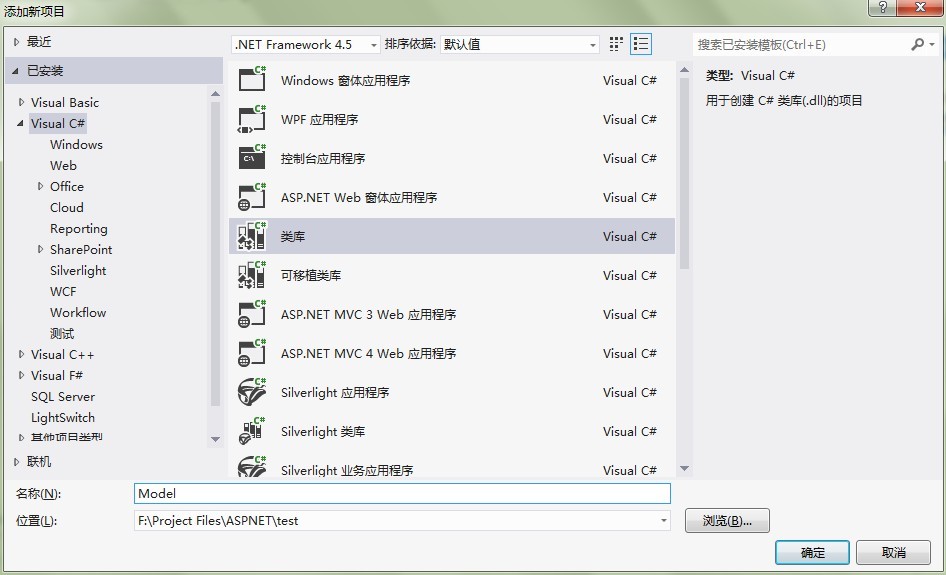Screen dimensions: 946x575
Task: Click the template list scrollbar up arrow
Action: point(684,70)
